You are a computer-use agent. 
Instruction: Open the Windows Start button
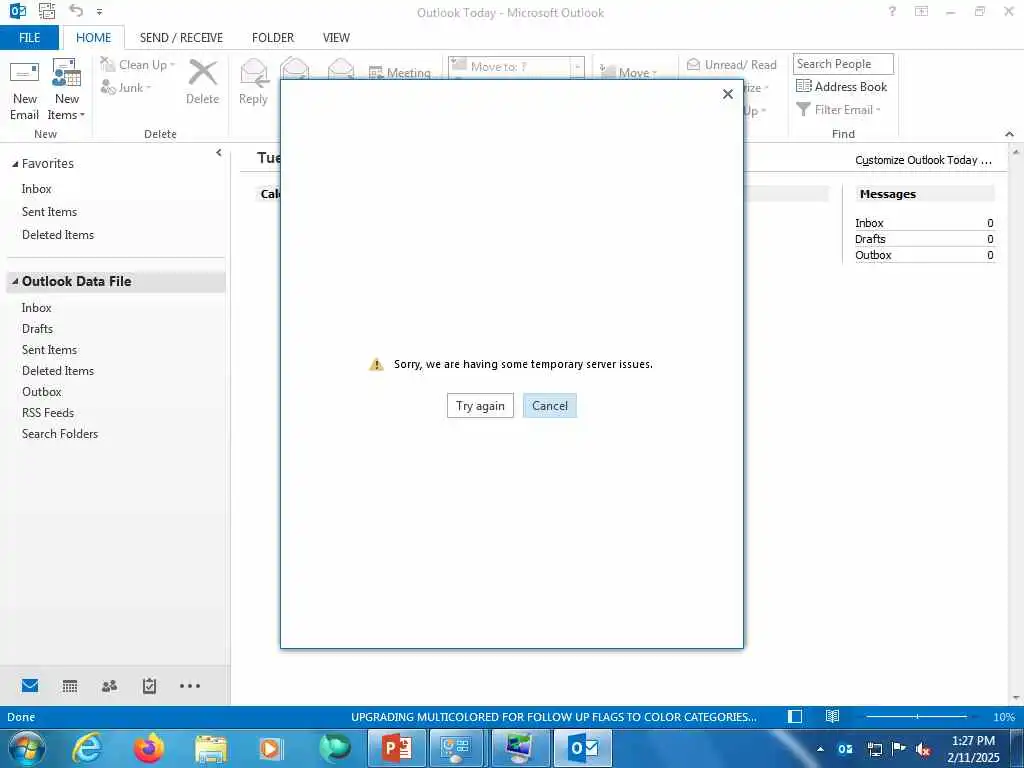pyautogui.click(x=26, y=748)
